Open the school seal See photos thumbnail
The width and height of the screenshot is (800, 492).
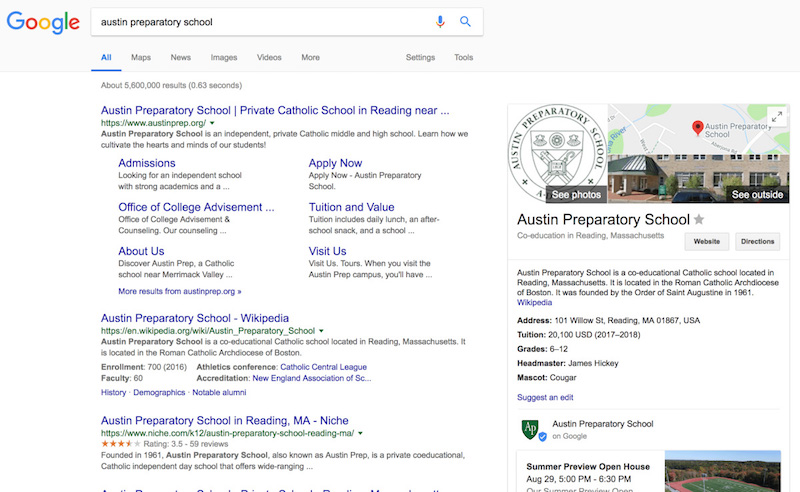(557, 153)
